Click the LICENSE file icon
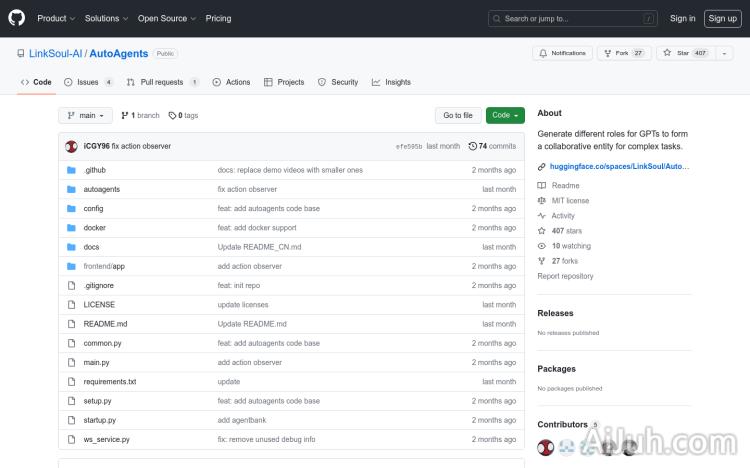Screen dimensions: 750x468 [x=71, y=305]
